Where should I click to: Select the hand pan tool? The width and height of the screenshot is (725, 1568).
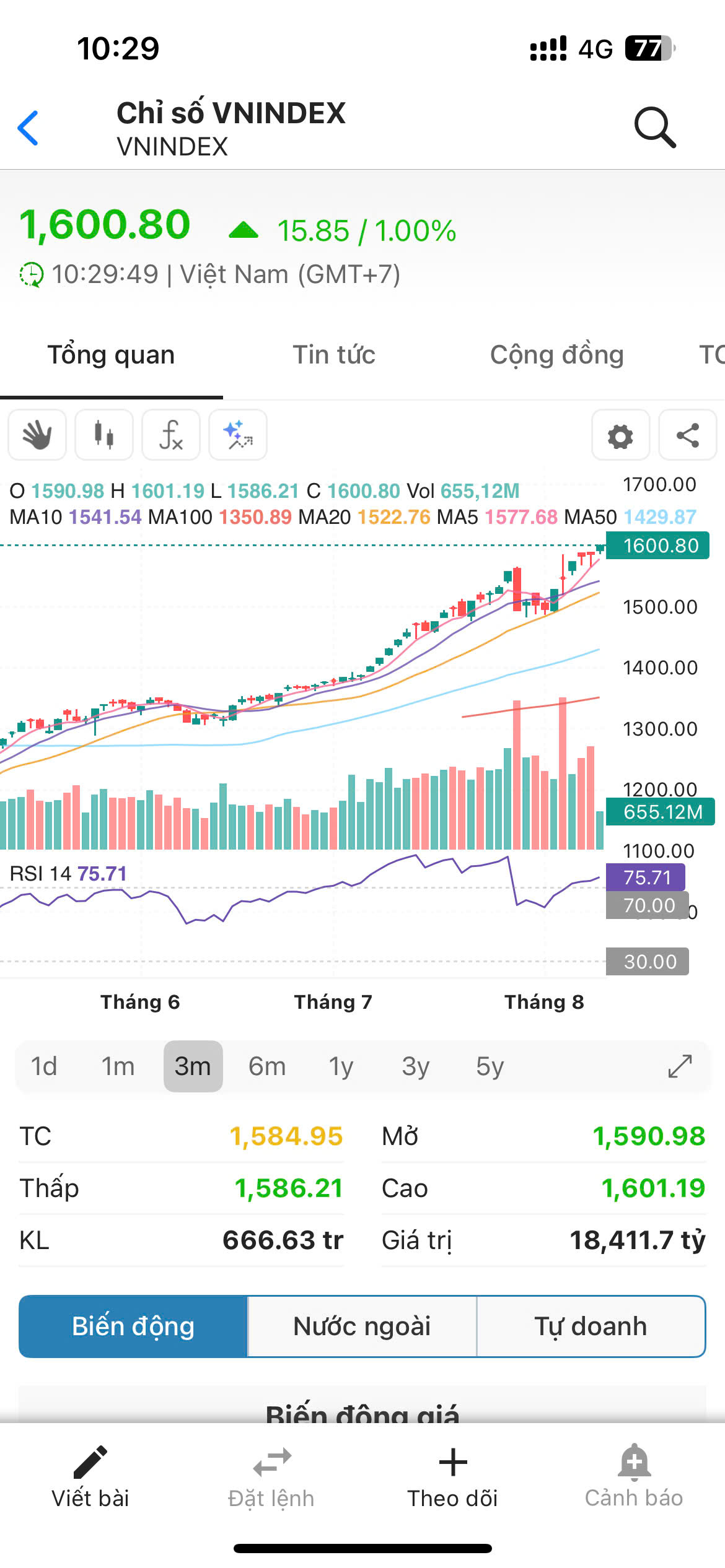(37, 435)
